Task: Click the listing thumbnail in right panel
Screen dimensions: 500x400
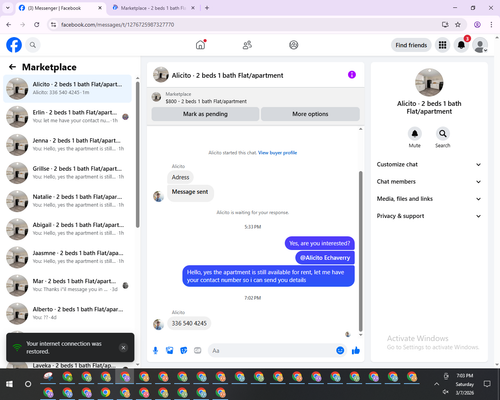Action: pyautogui.click(x=429, y=82)
